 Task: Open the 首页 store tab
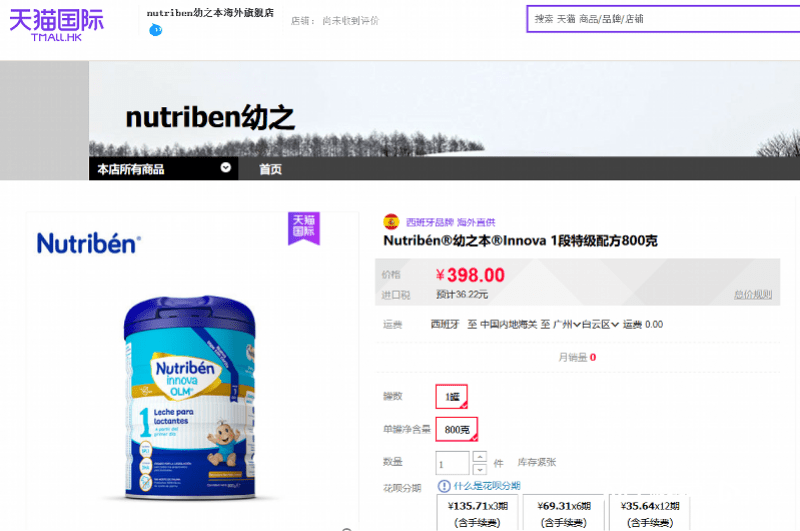tap(270, 169)
